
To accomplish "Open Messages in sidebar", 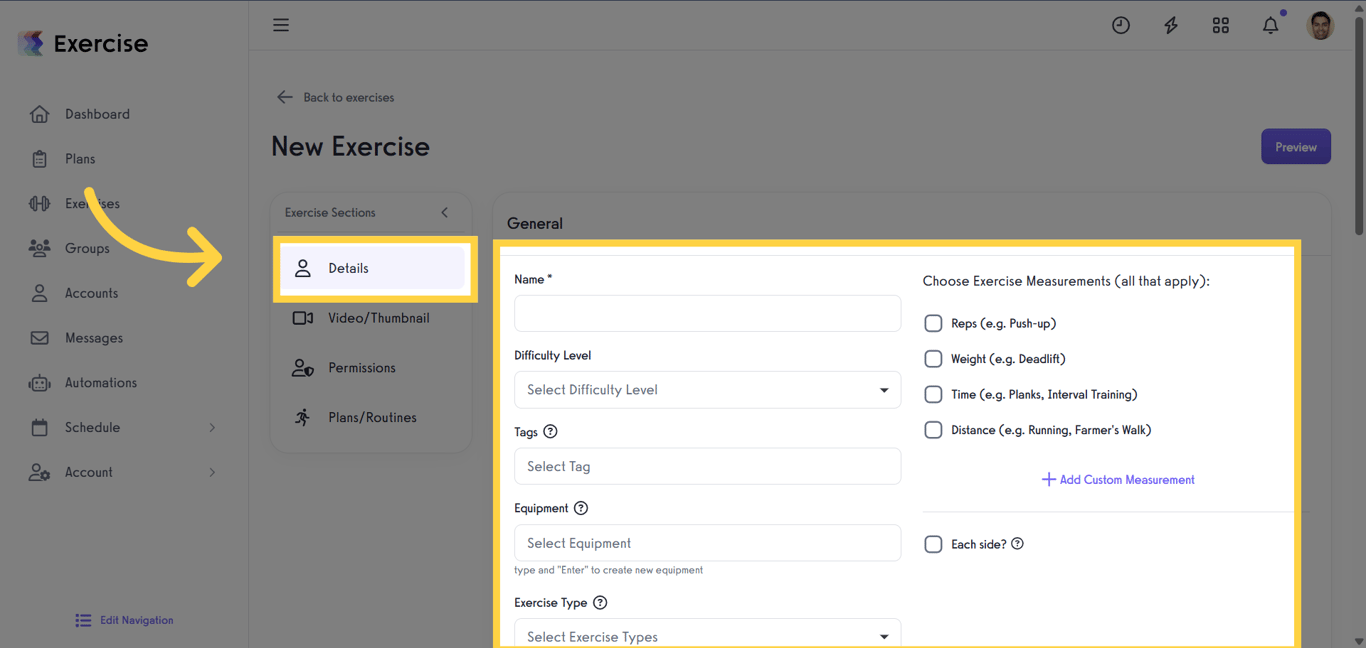I will click(x=94, y=338).
